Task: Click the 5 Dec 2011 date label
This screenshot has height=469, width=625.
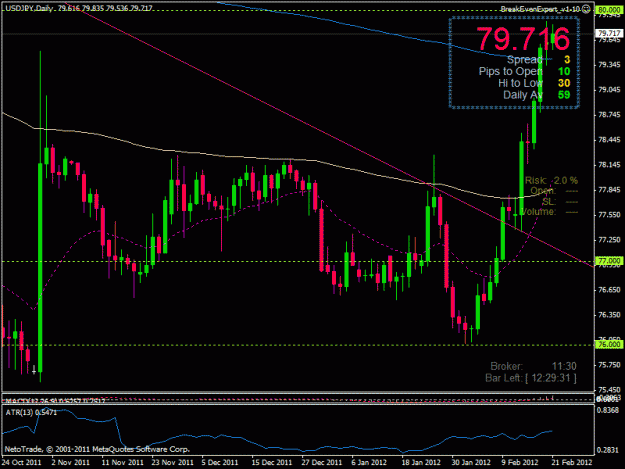Action: pos(220,462)
